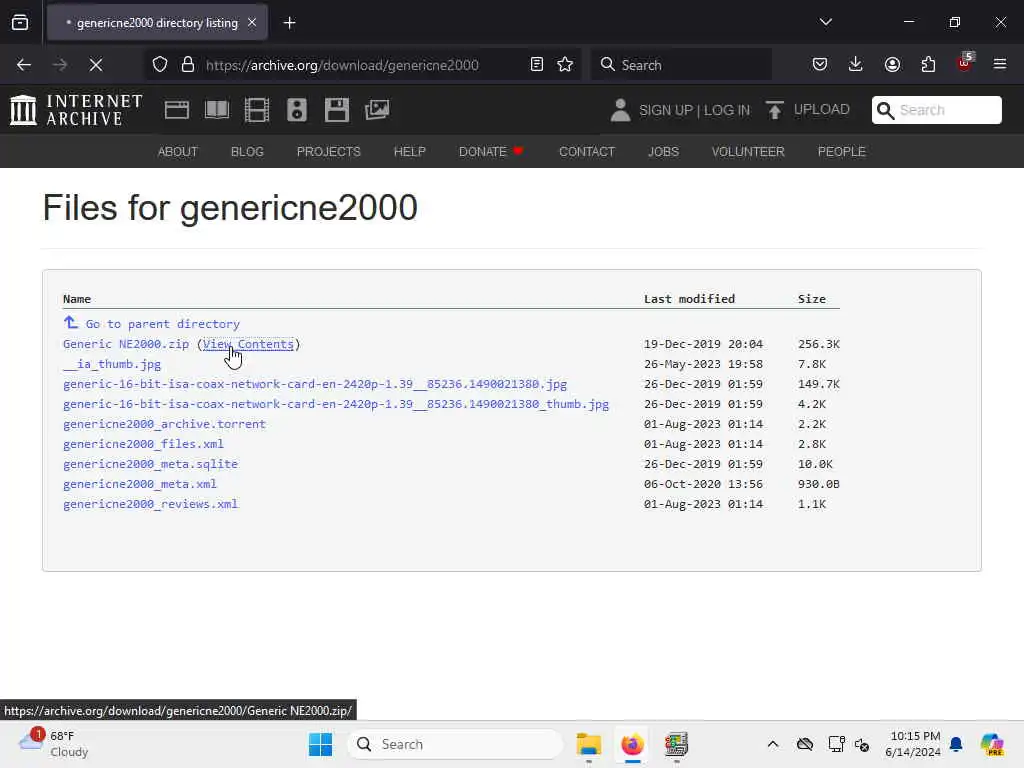Open the CONTACT menu item
Image resolution: width=1024 pixels, height=768 pixels.
click(586, 152)
